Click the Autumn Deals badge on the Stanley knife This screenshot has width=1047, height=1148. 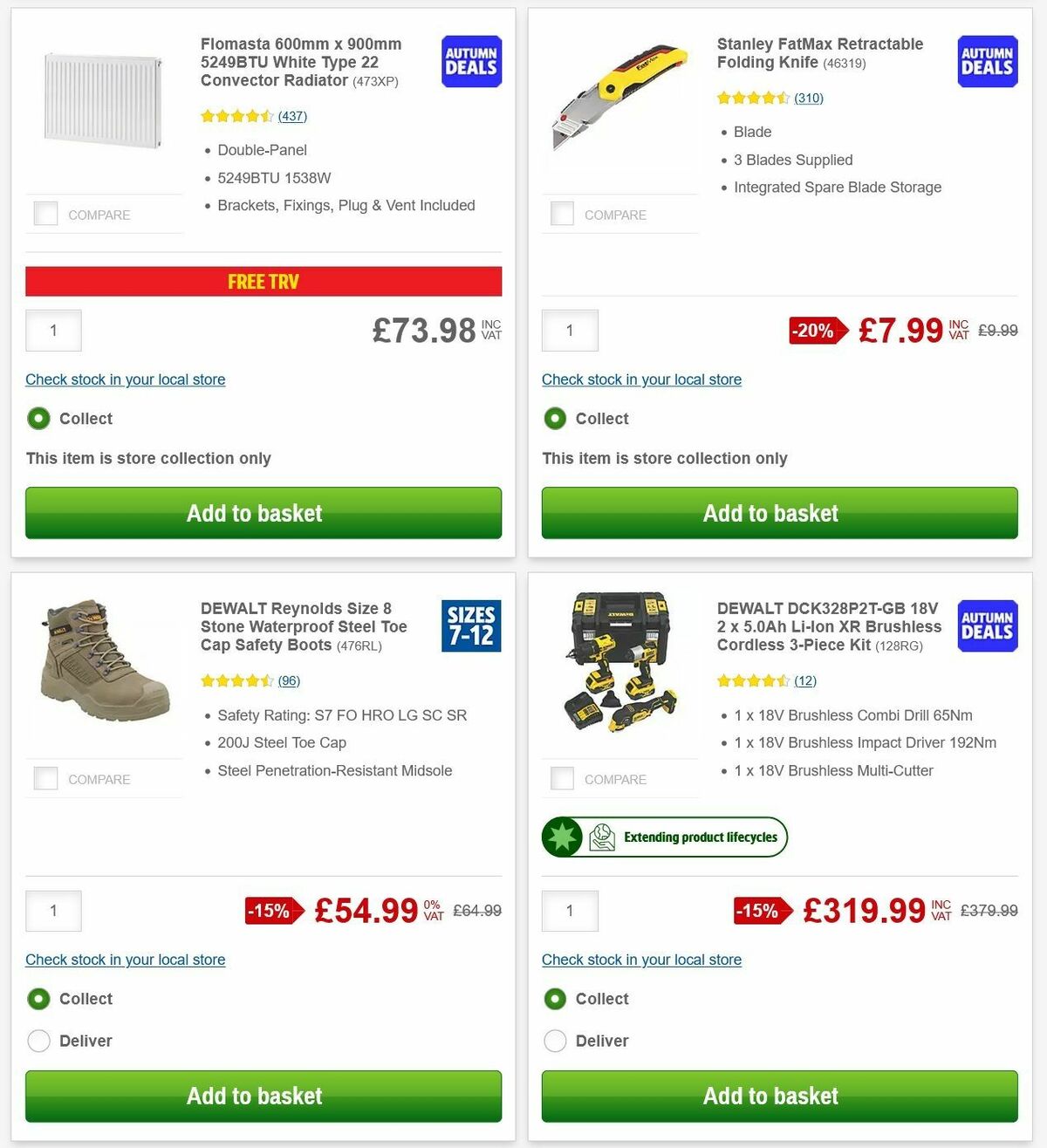[987, 61]
